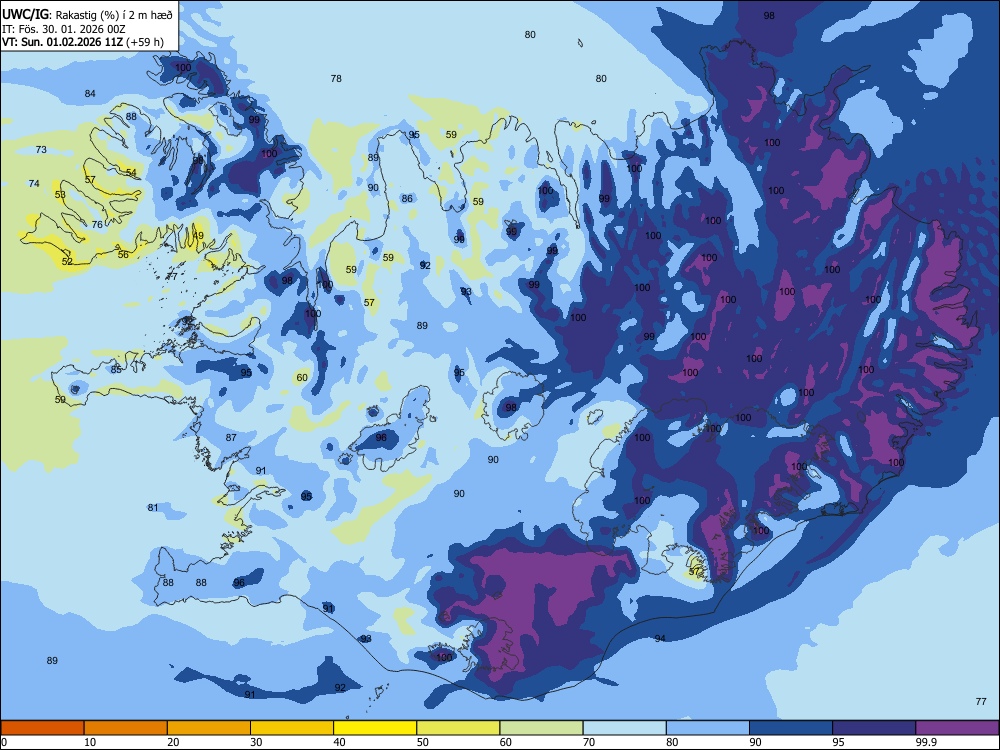Click the map value '74'

pos(34,184)
